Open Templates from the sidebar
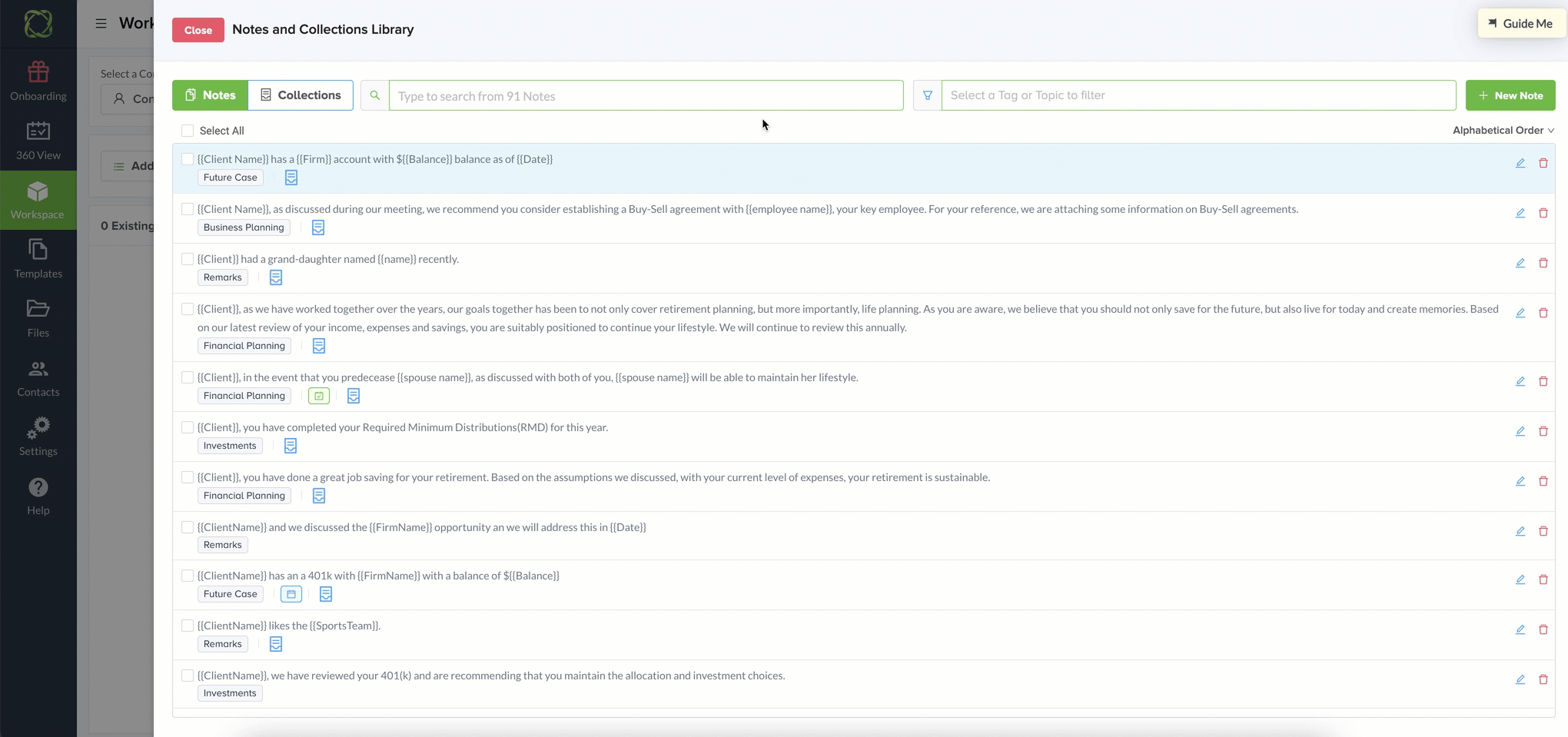 click(x=38, y=259)
